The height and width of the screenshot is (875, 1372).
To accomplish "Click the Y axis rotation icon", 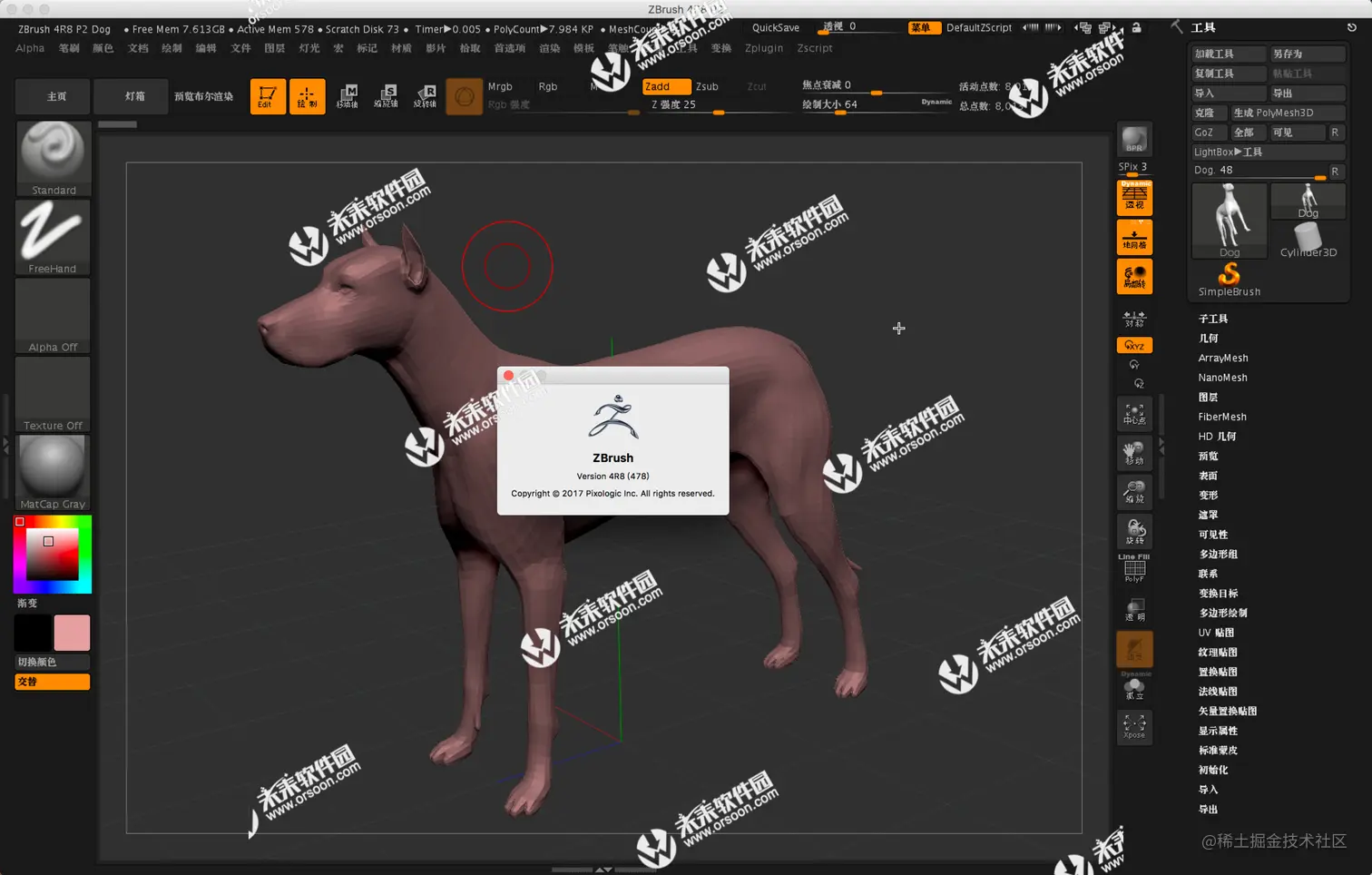I will tap(1134, 365).
